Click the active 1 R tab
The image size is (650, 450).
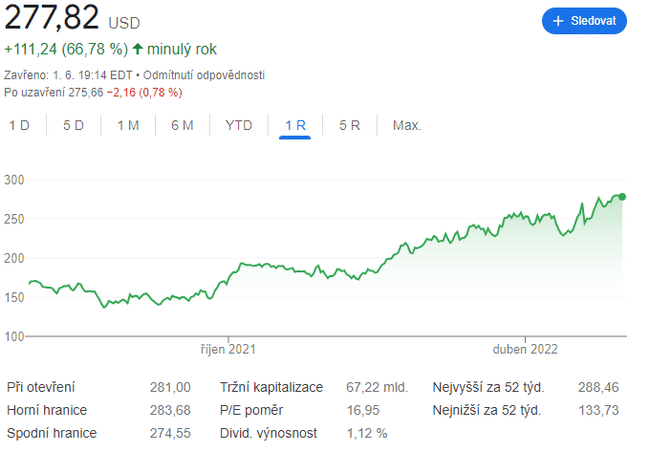(295, 125)
